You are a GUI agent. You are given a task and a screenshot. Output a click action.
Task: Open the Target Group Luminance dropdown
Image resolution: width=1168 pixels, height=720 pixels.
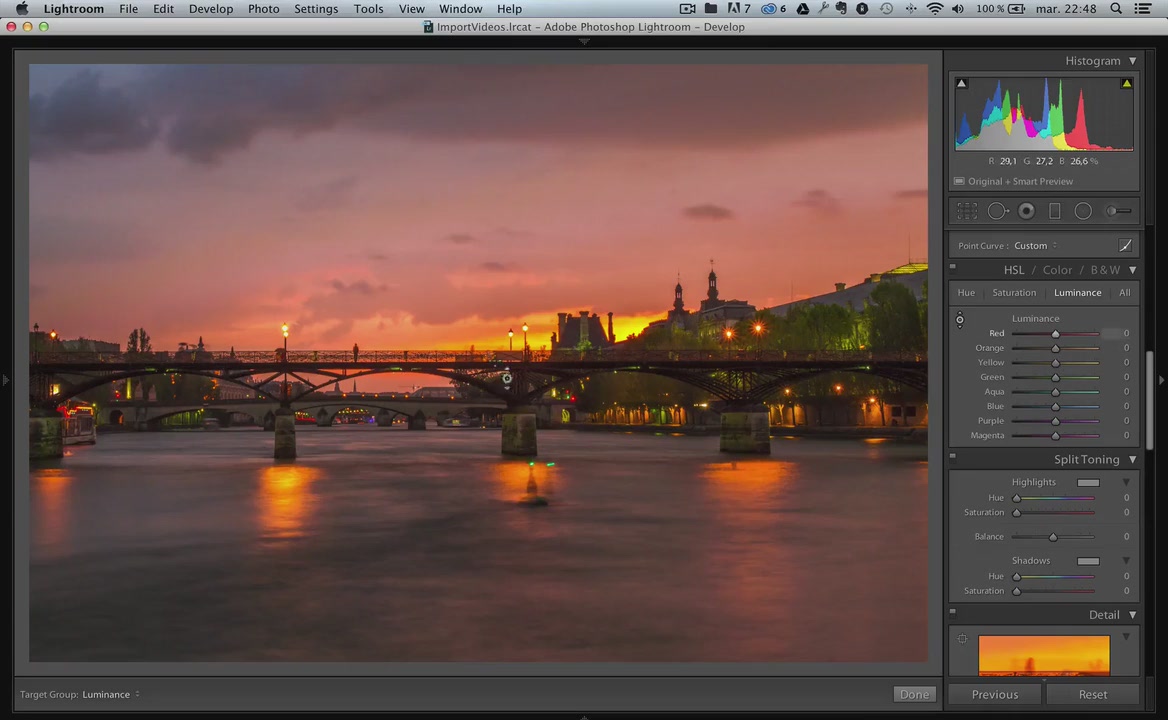(x=111, y=695)
